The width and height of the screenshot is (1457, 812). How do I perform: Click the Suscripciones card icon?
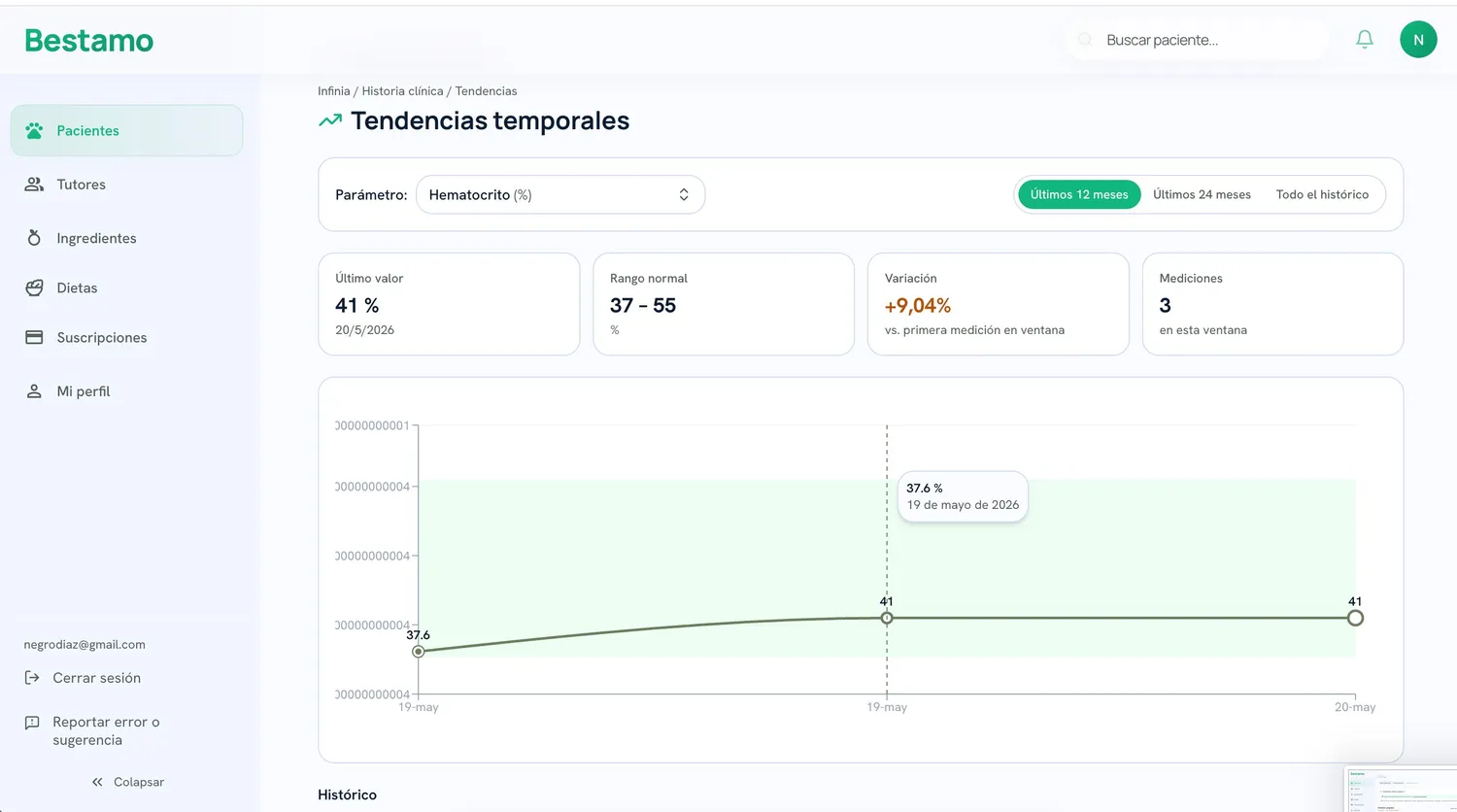pos(34,337)
